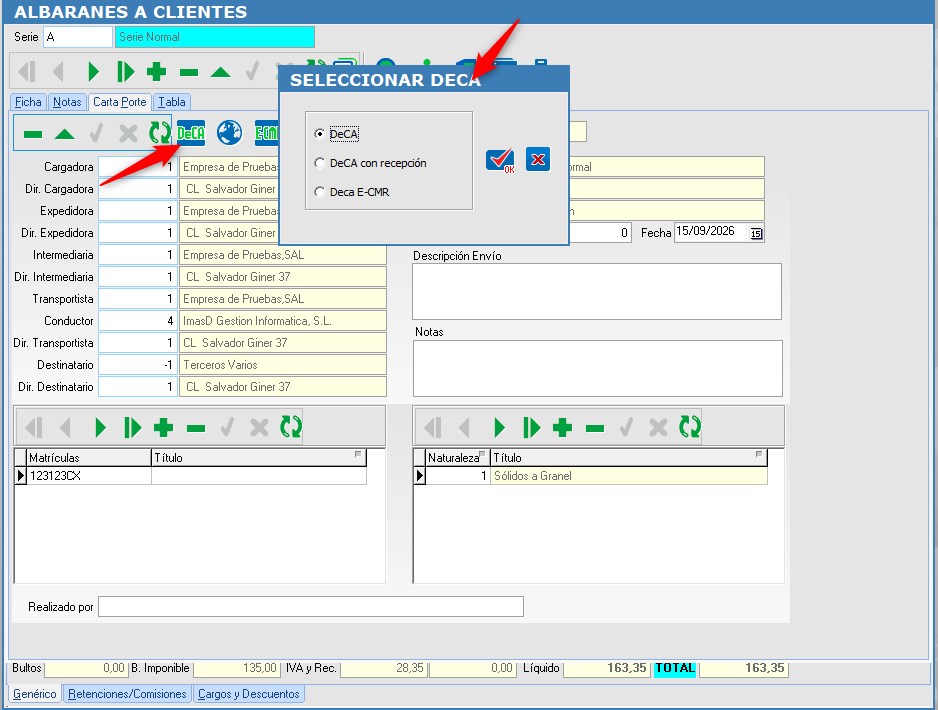938x710 pixels.
Task: Refresh the Naturaleza grid
Action: coord(690,427)
